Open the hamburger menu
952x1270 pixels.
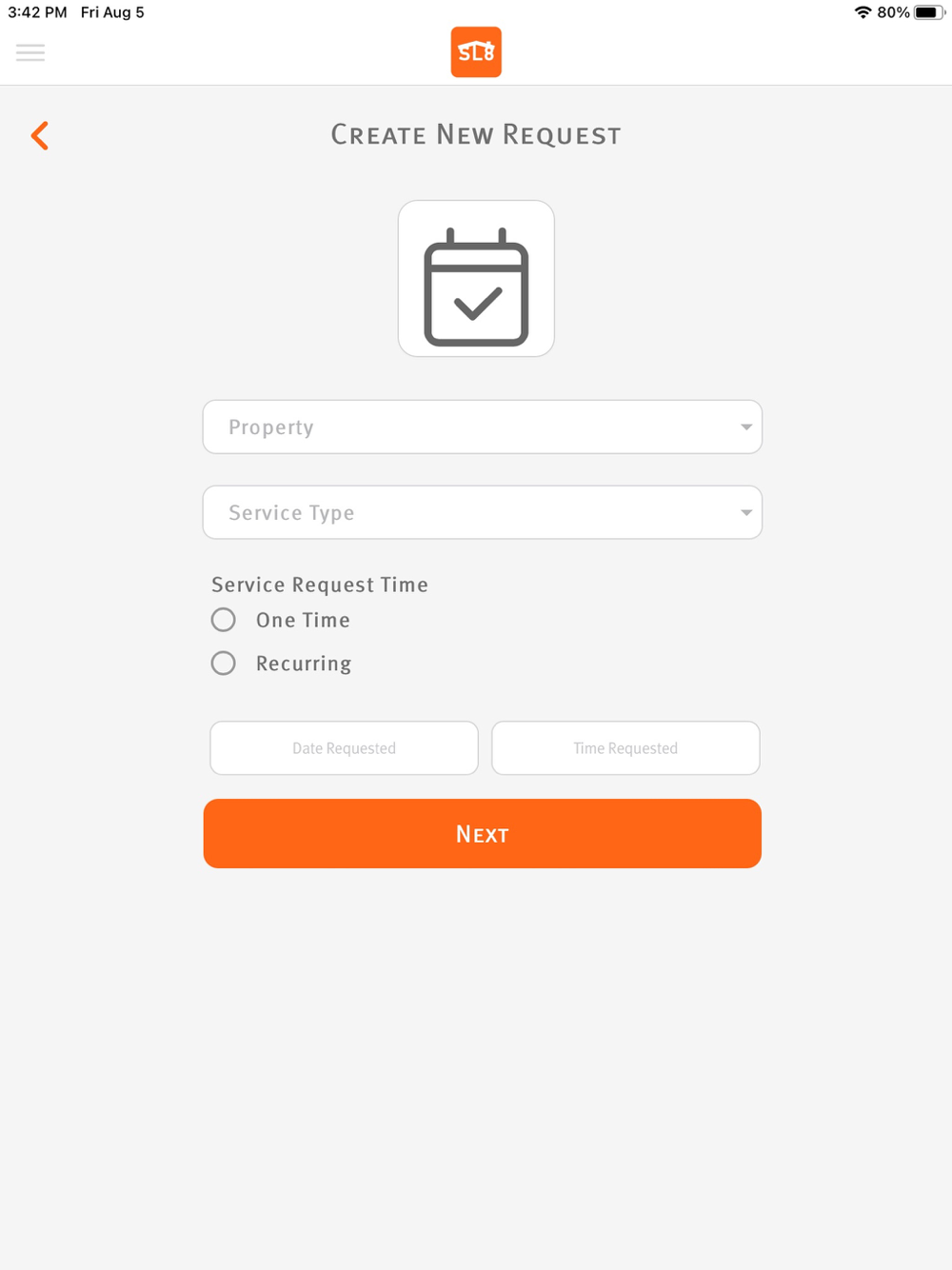click(x=30, y=52)
